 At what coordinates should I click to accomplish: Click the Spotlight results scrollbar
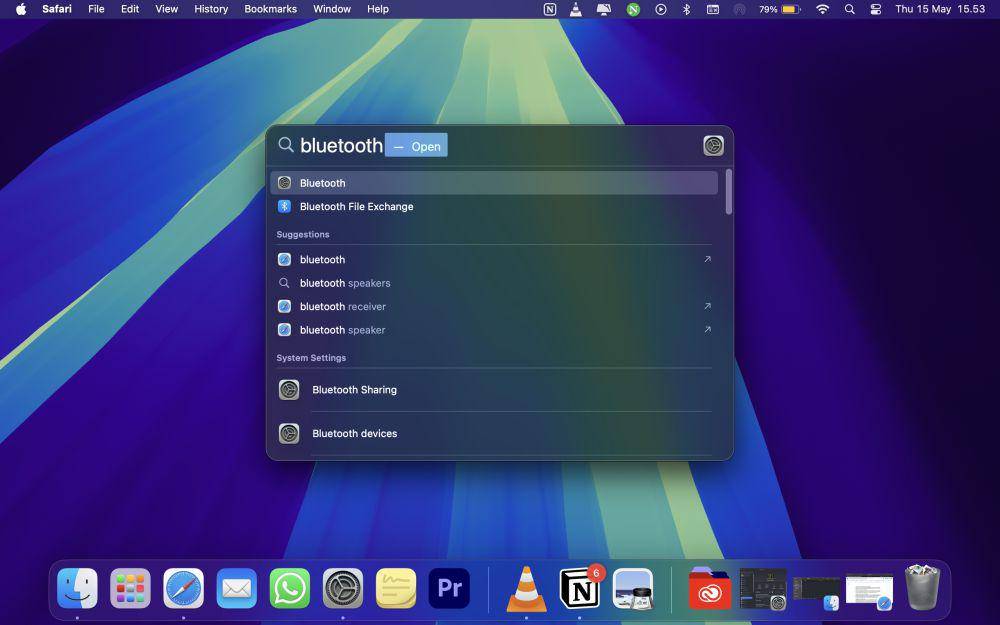[728, 192]
